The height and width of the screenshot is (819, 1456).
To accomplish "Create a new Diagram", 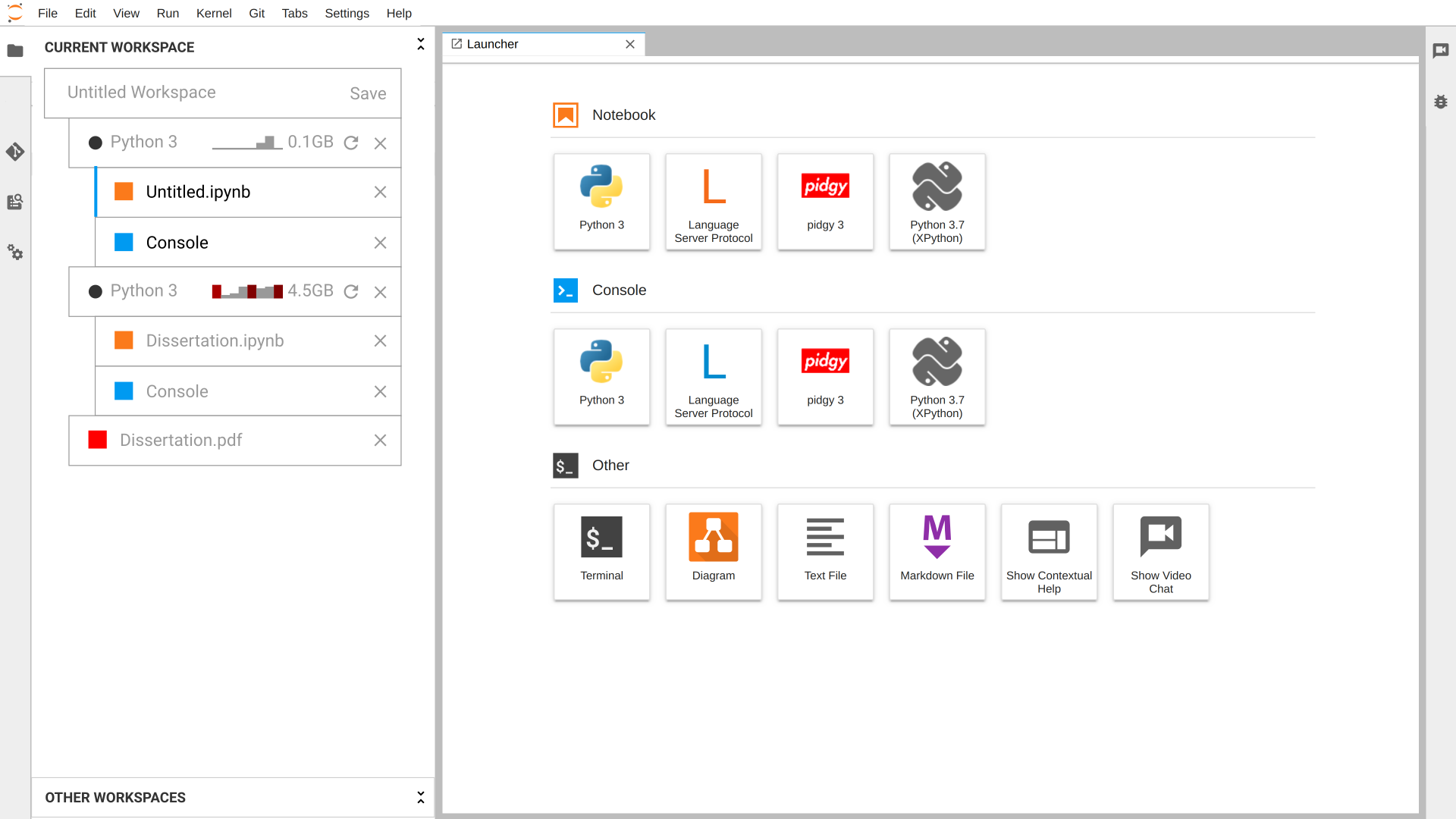I will point(714,552).
